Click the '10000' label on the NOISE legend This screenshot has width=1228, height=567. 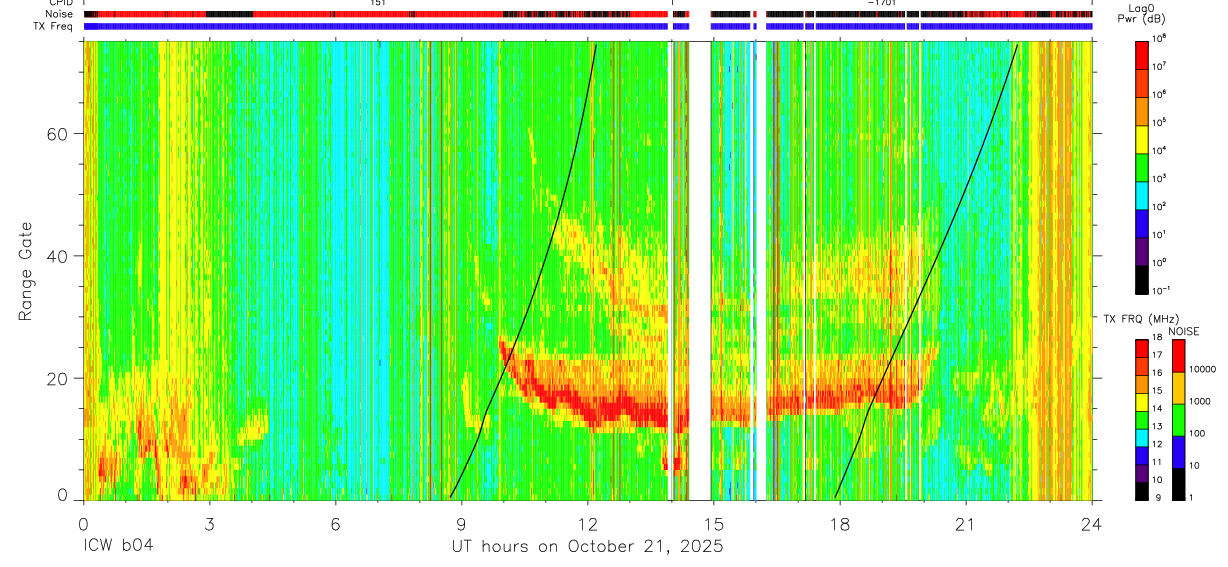[1203, 370]
